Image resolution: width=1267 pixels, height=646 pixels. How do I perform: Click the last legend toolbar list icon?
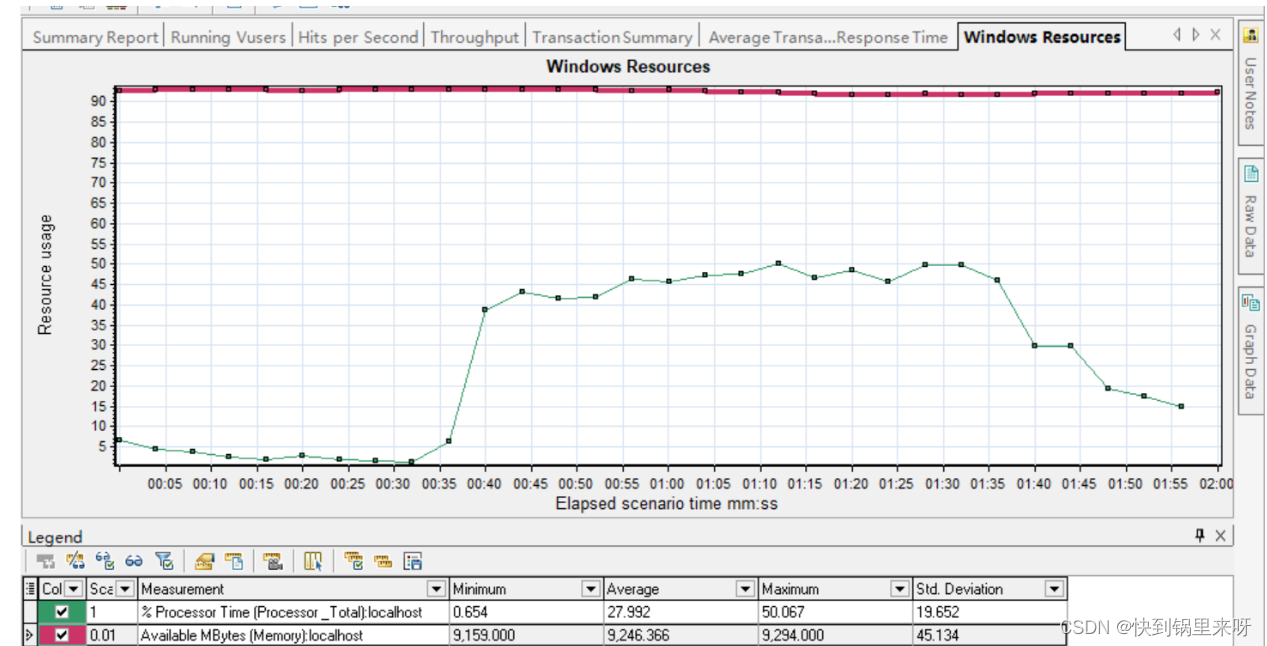pos(413,561)
